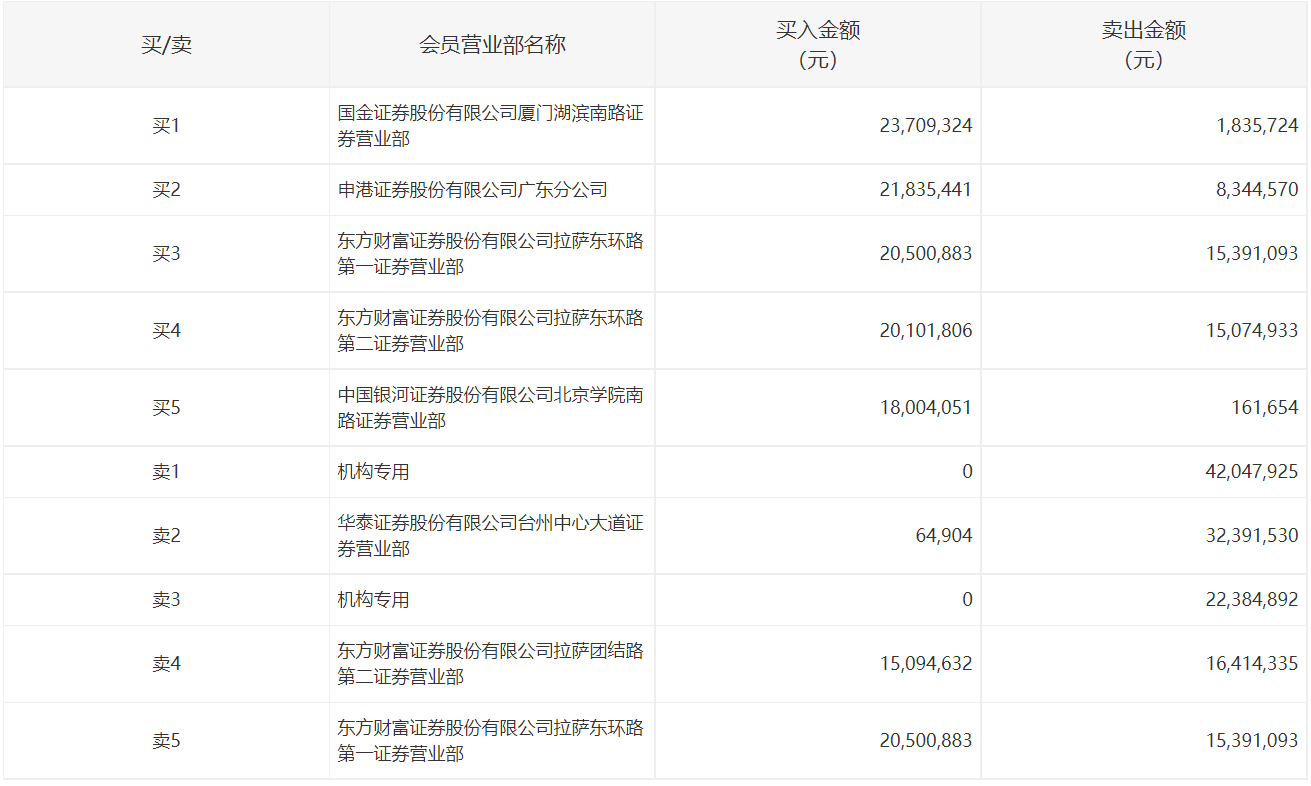Click buy amount 20,101,806
Viewport: 1311px width, 786px height.
pyautogui.click(x=926, y=331)
